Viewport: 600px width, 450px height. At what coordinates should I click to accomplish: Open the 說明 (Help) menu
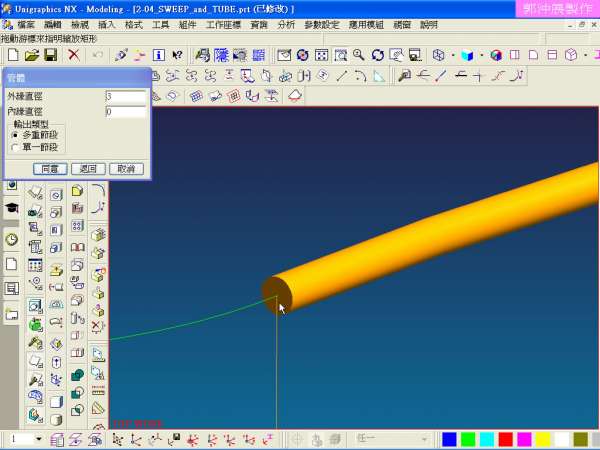pos(429,25)
